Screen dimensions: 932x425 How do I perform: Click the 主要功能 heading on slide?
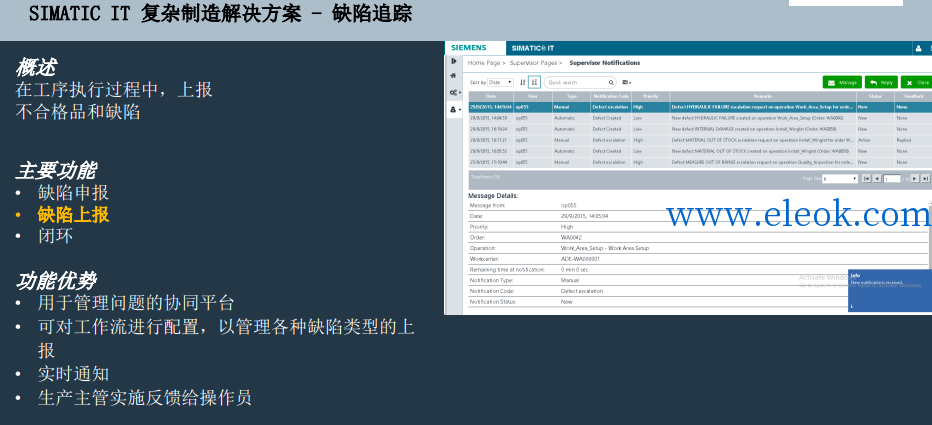(55, 171)
